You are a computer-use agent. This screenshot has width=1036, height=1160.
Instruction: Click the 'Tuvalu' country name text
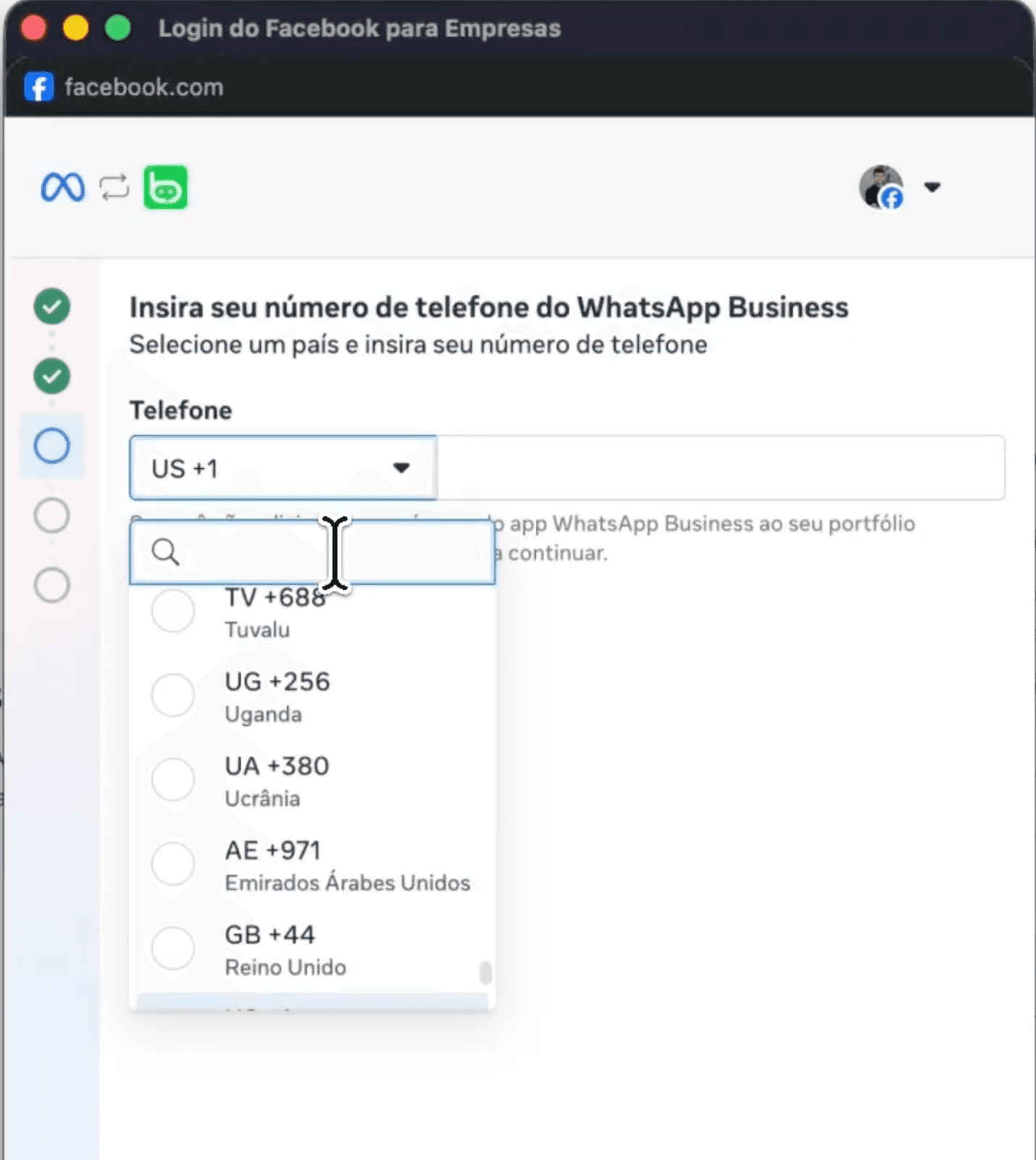pyautogui.click(x=257, y=630)
